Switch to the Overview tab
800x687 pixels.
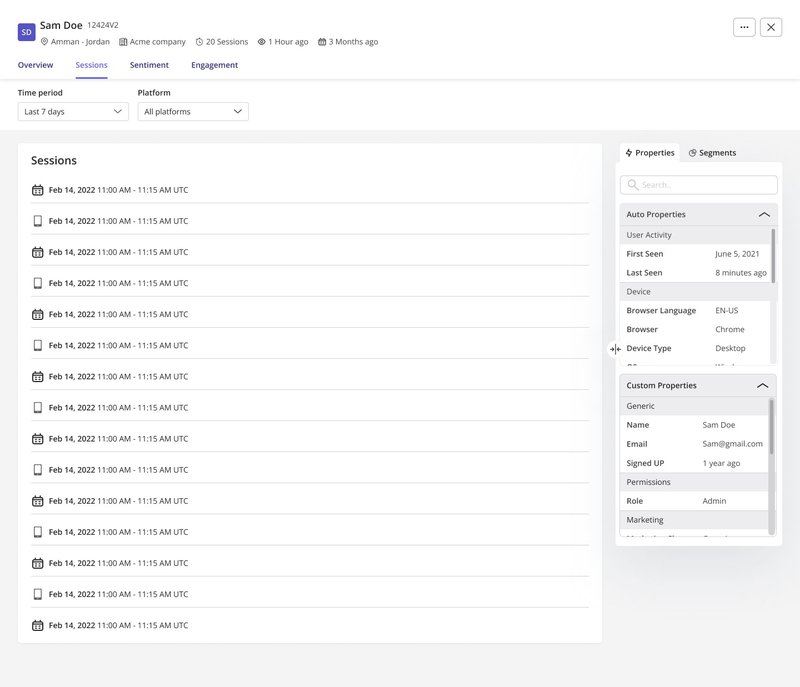click(x=35, y=65)
